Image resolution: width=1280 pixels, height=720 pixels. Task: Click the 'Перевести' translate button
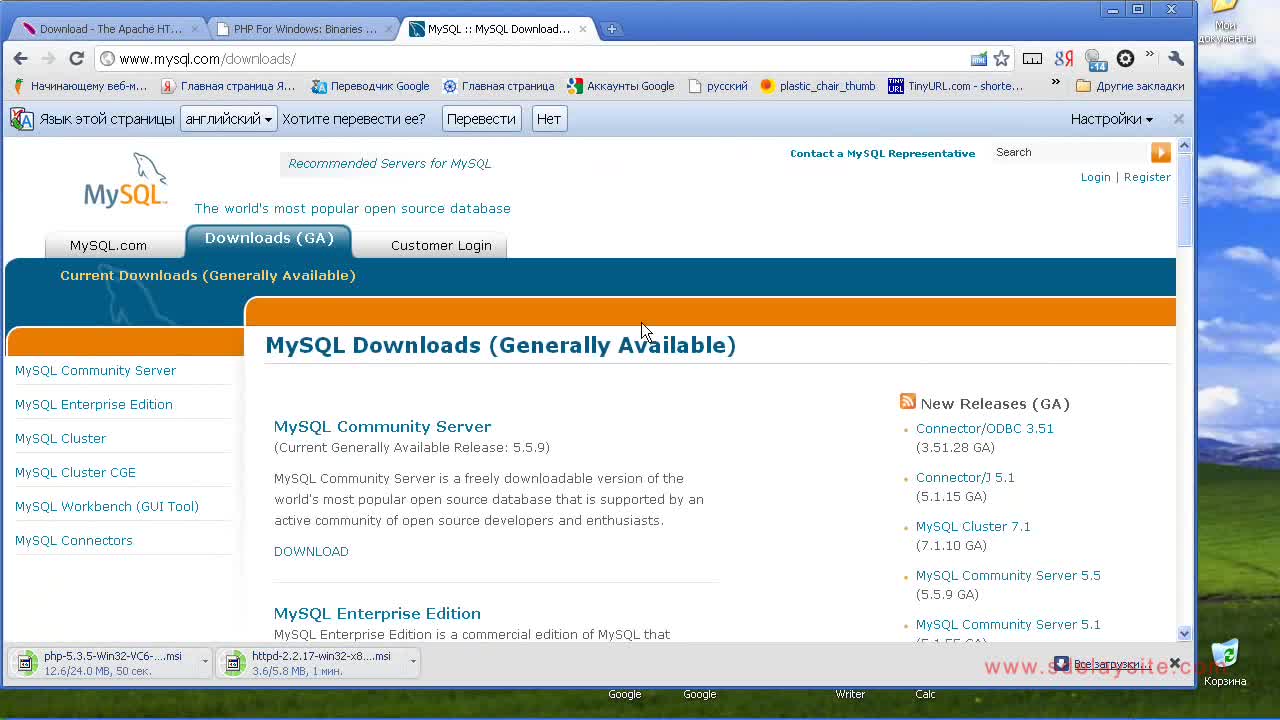(481, 119)
